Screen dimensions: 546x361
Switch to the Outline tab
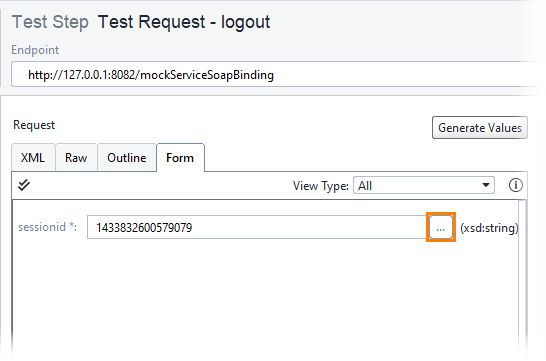pos(127,158)
